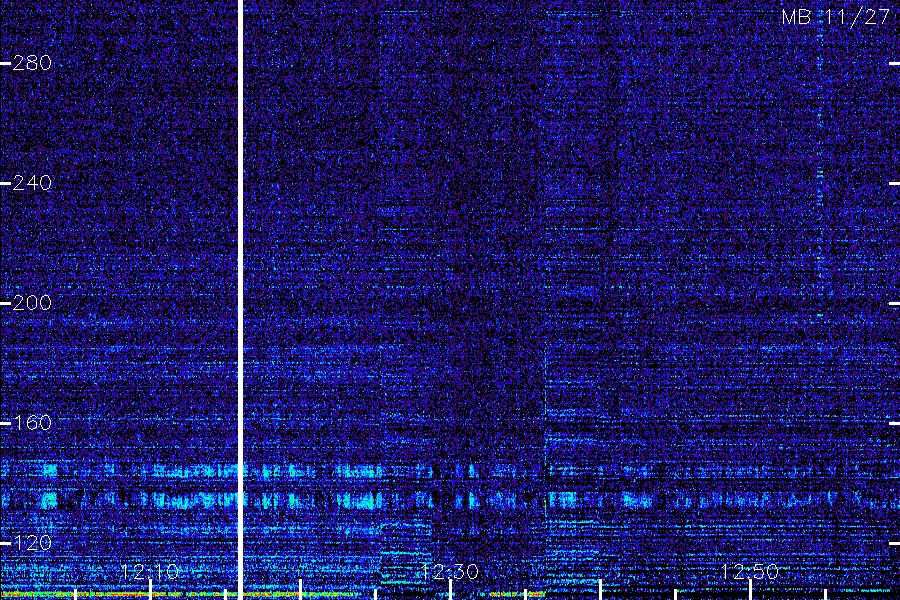Click the 120 frequency axis label
Screen dimensions: 900x600
coord(32,543)
